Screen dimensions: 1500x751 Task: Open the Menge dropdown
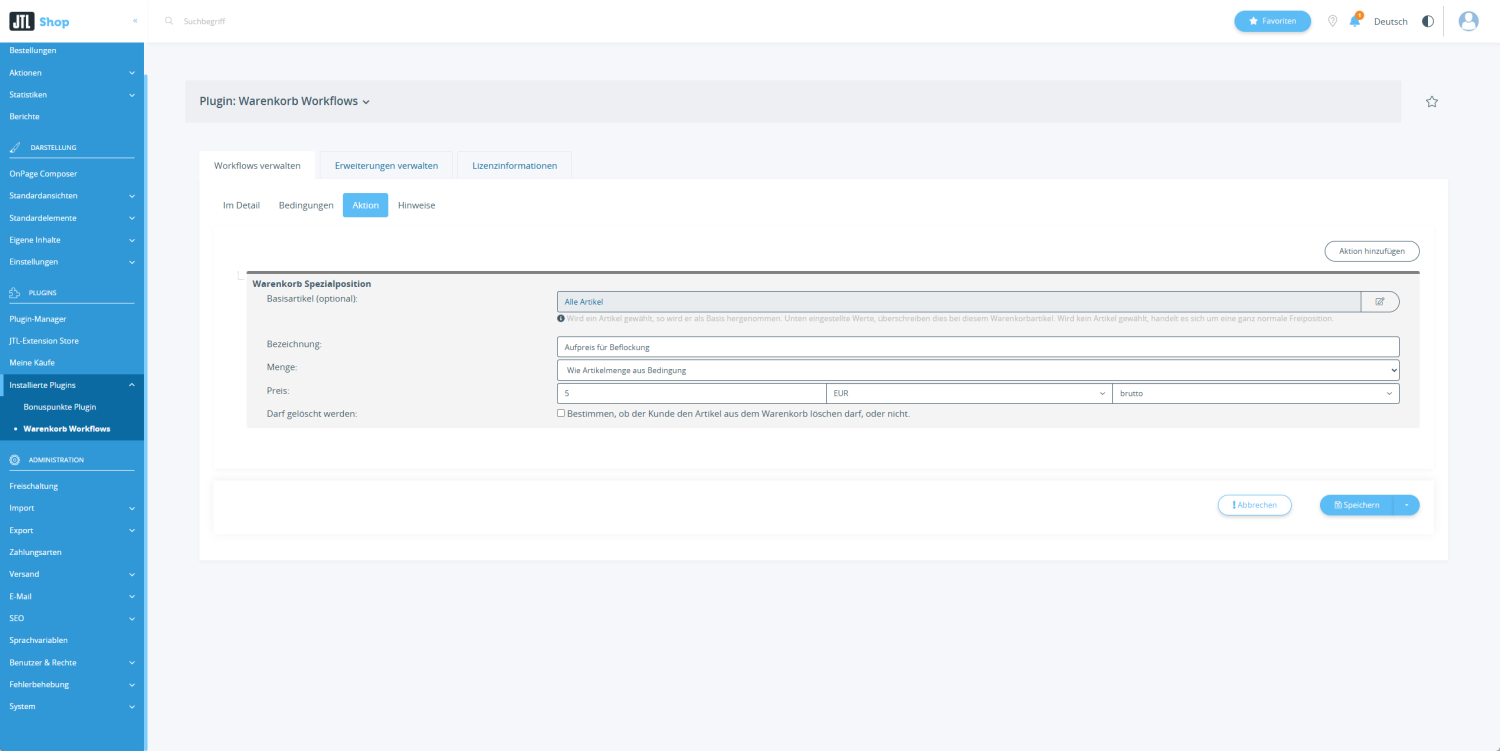tap(977, 370)
